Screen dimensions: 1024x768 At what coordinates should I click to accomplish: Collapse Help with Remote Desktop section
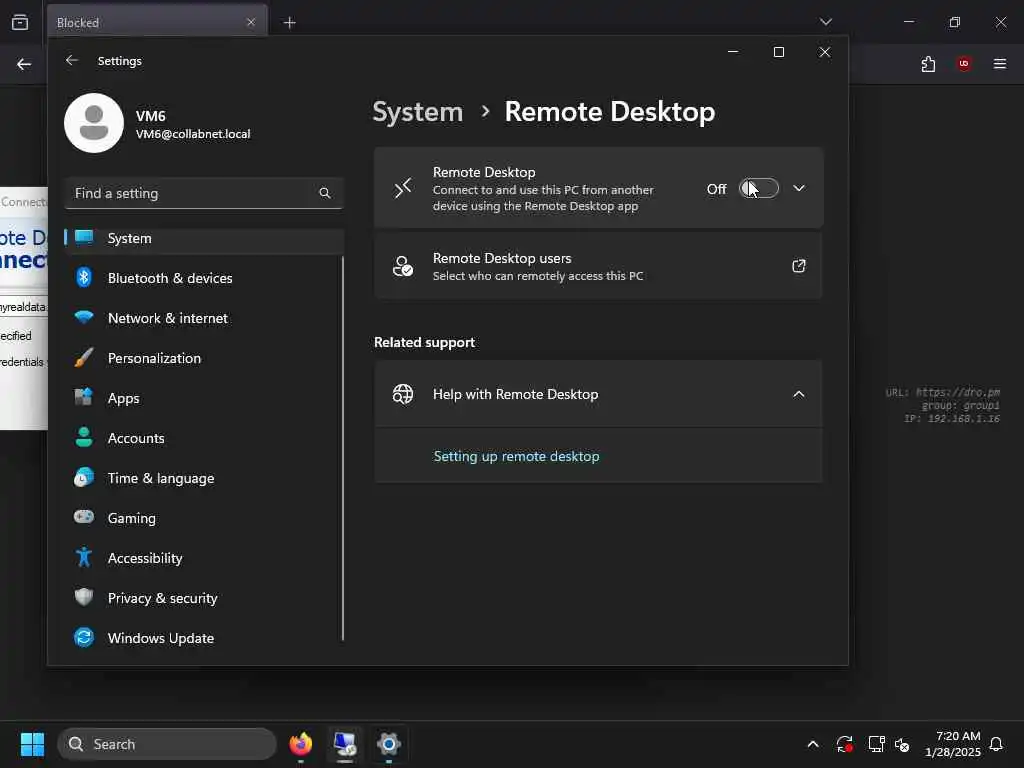pyautogui.click(x=799, y=394)
